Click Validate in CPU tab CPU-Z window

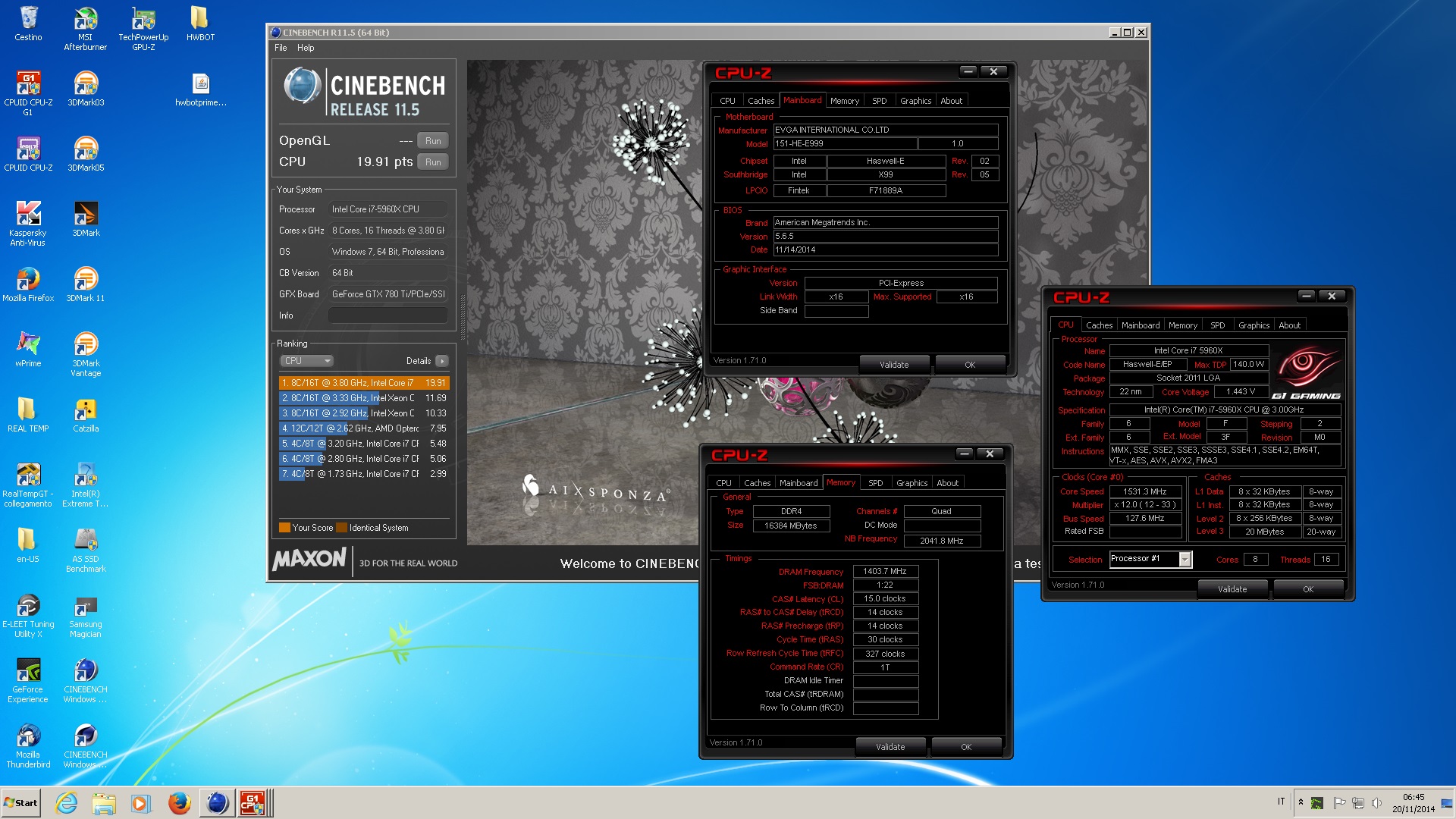[x=1232, y=589]
